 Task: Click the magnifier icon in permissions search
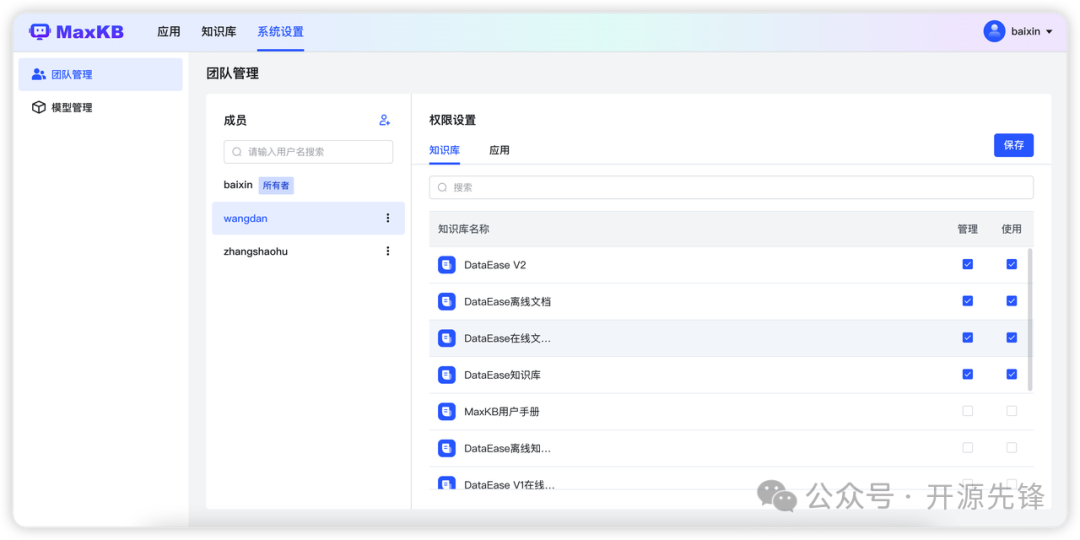442,187
